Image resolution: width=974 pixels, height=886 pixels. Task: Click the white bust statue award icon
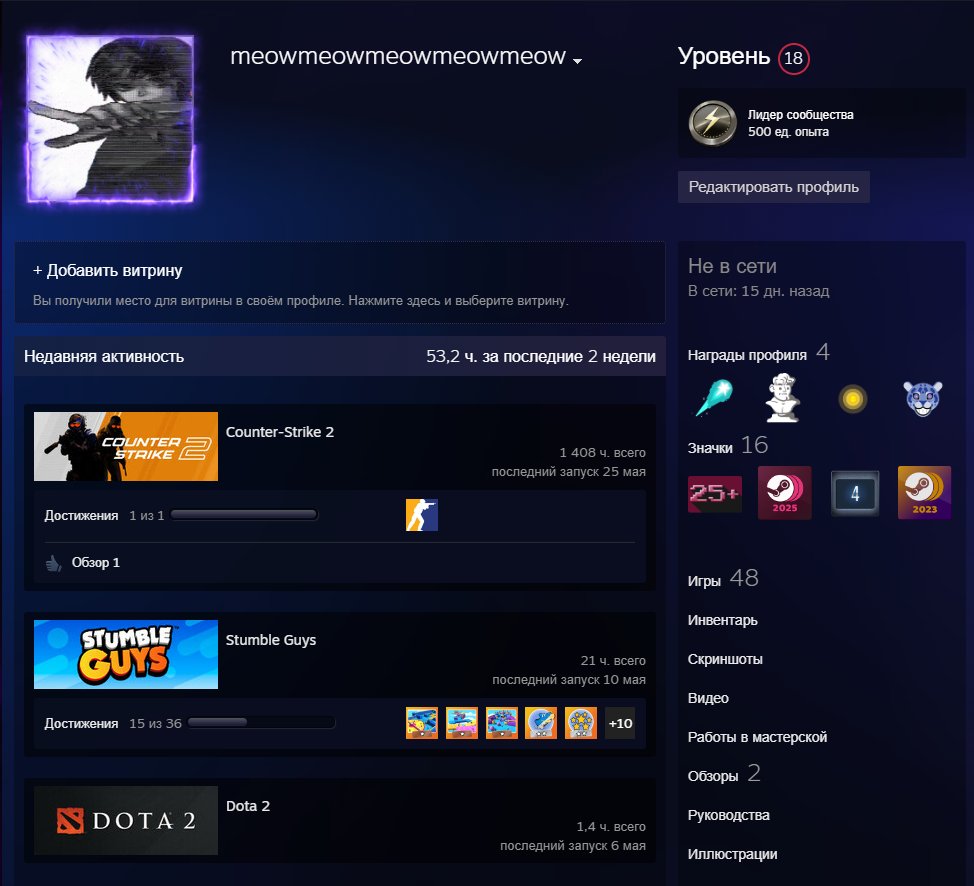pyautogui.click(x=783, y=398)
